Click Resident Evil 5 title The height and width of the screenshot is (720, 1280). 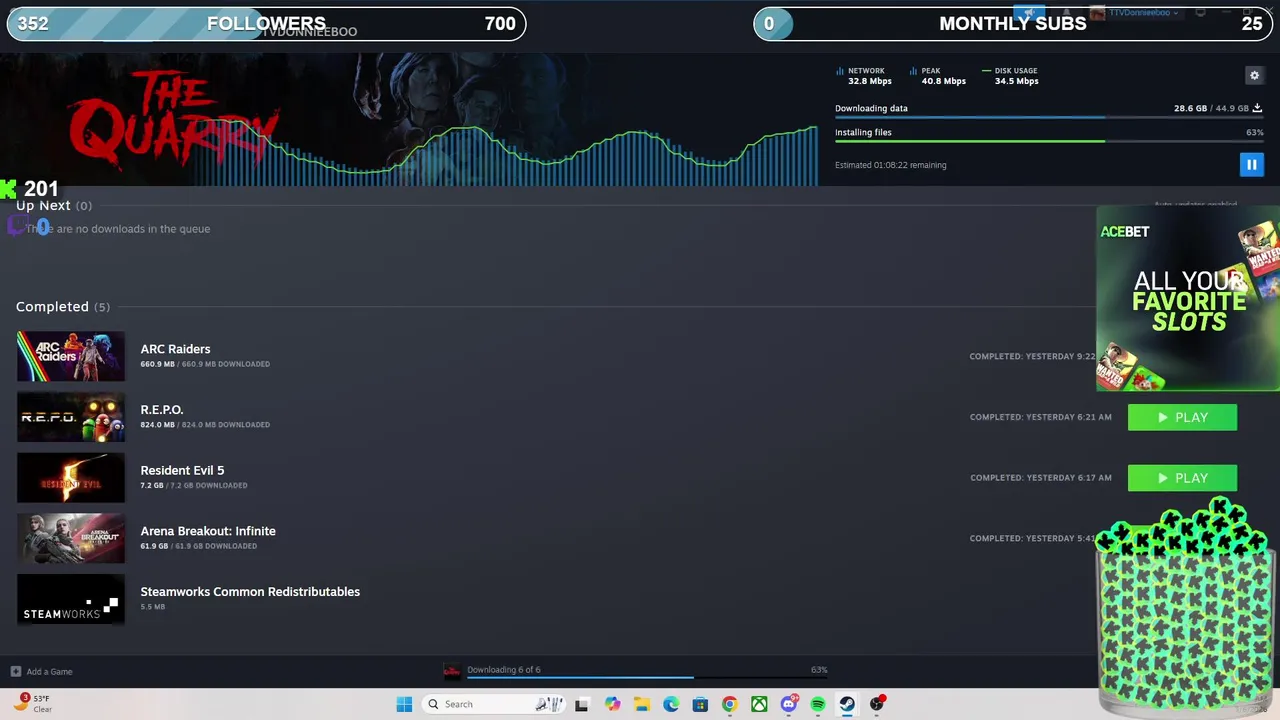182,470
